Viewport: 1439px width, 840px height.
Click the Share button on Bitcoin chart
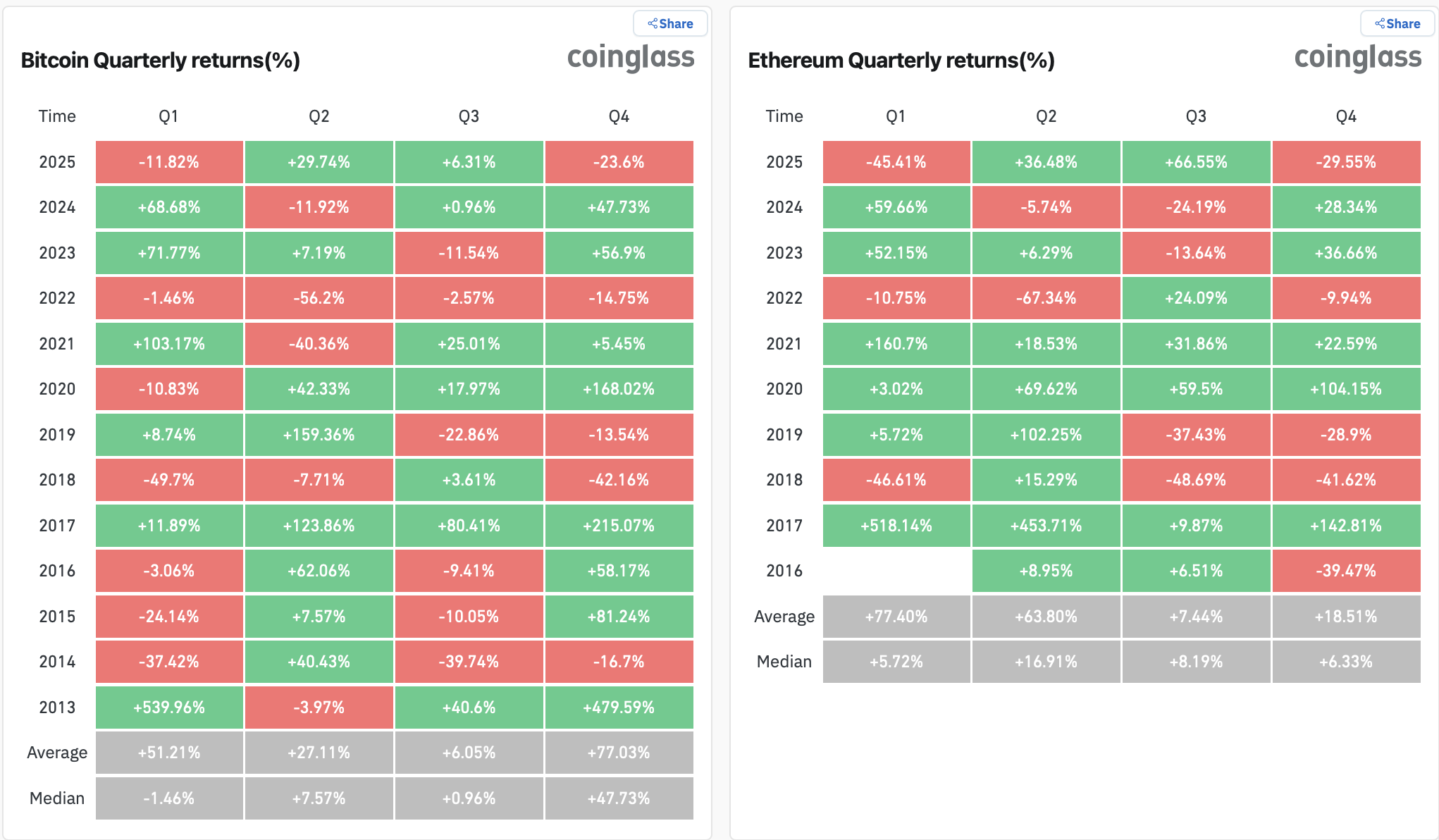pyautogui.click(x=670, y=24)
